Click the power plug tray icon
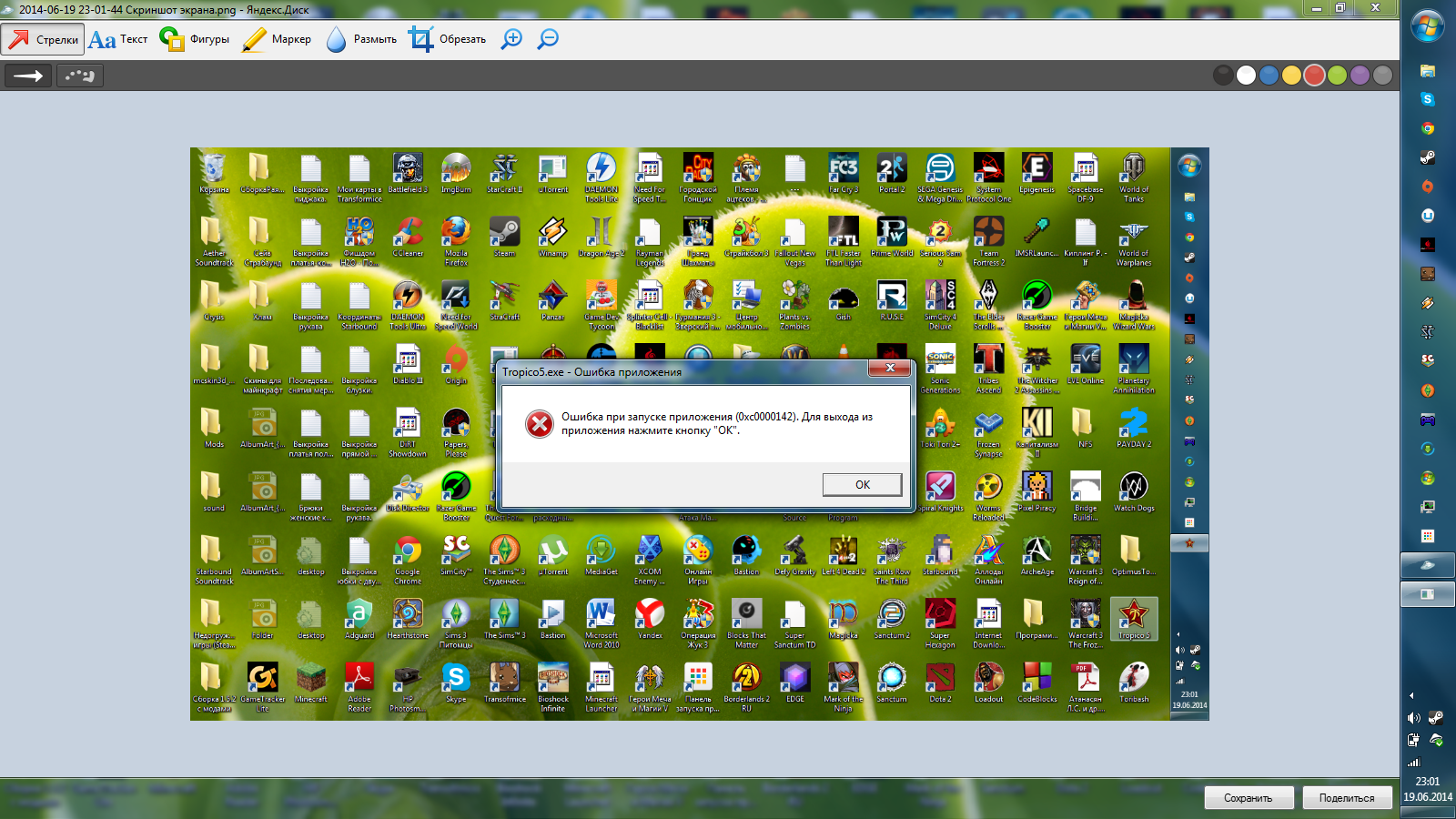 [x=1413, y=741]
